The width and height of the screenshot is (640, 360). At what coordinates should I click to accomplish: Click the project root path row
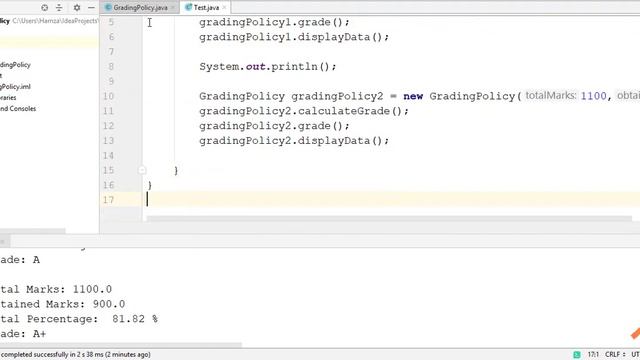(49, 21)
